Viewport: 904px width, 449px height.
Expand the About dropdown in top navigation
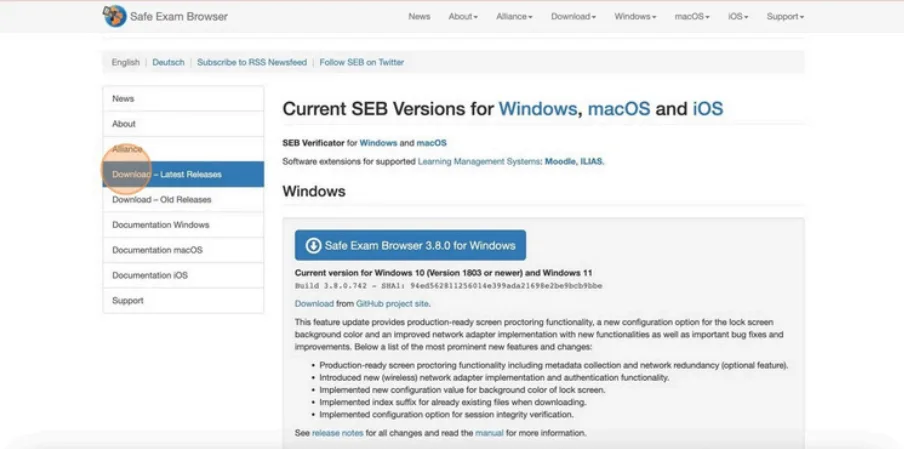(x=463, y=17)
